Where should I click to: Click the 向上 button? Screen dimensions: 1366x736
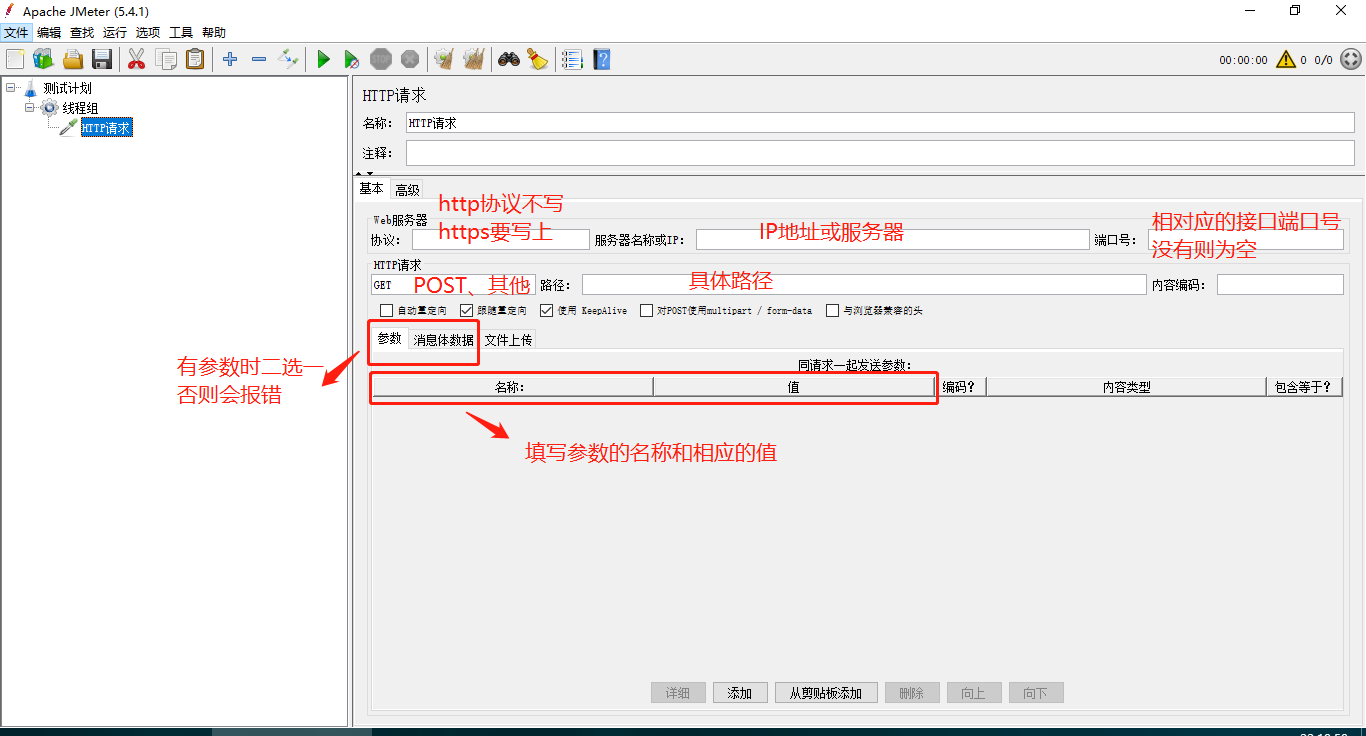click(x=974, y=693)
